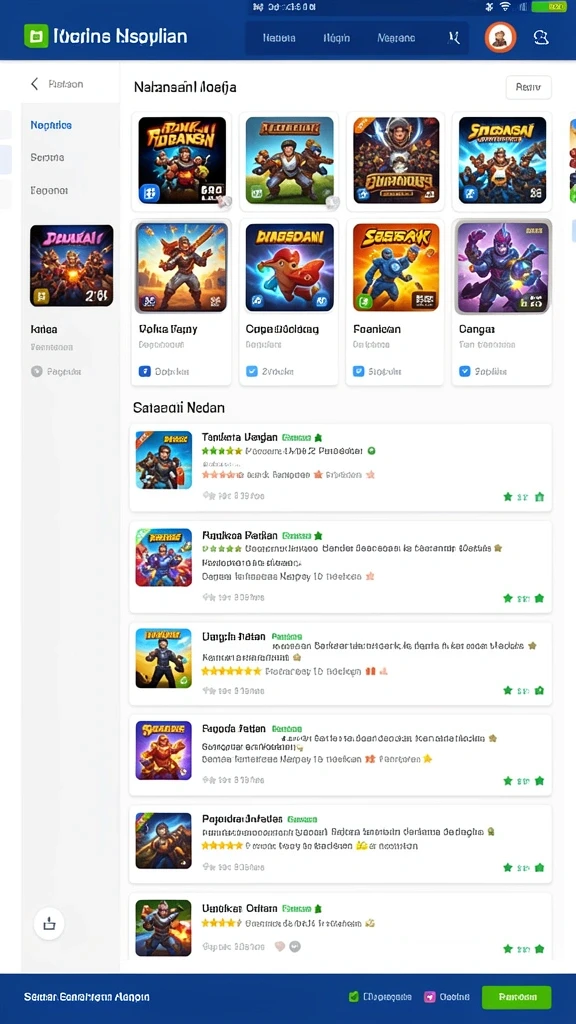This screenshot has width=576, height=1024.
Task: Toggle the checkbox under Cangaz card
Action: (x=464, y=372)
